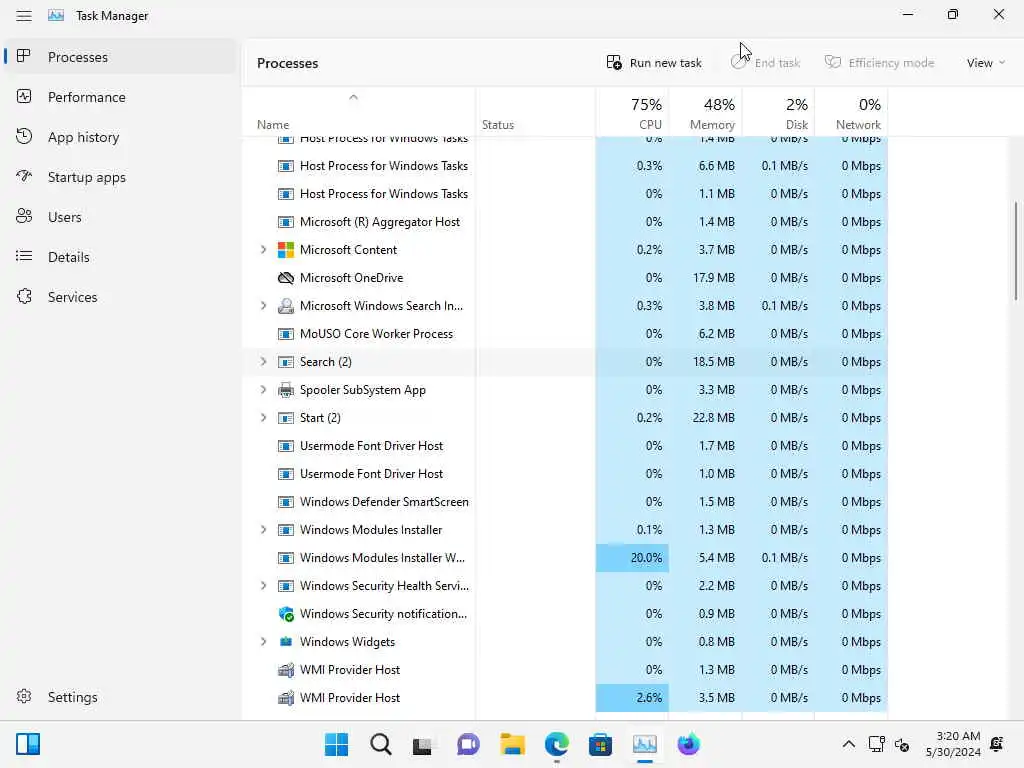1024x768 pixels.
Task: Switch to the Startup apps page
Action: pos(121,177)
